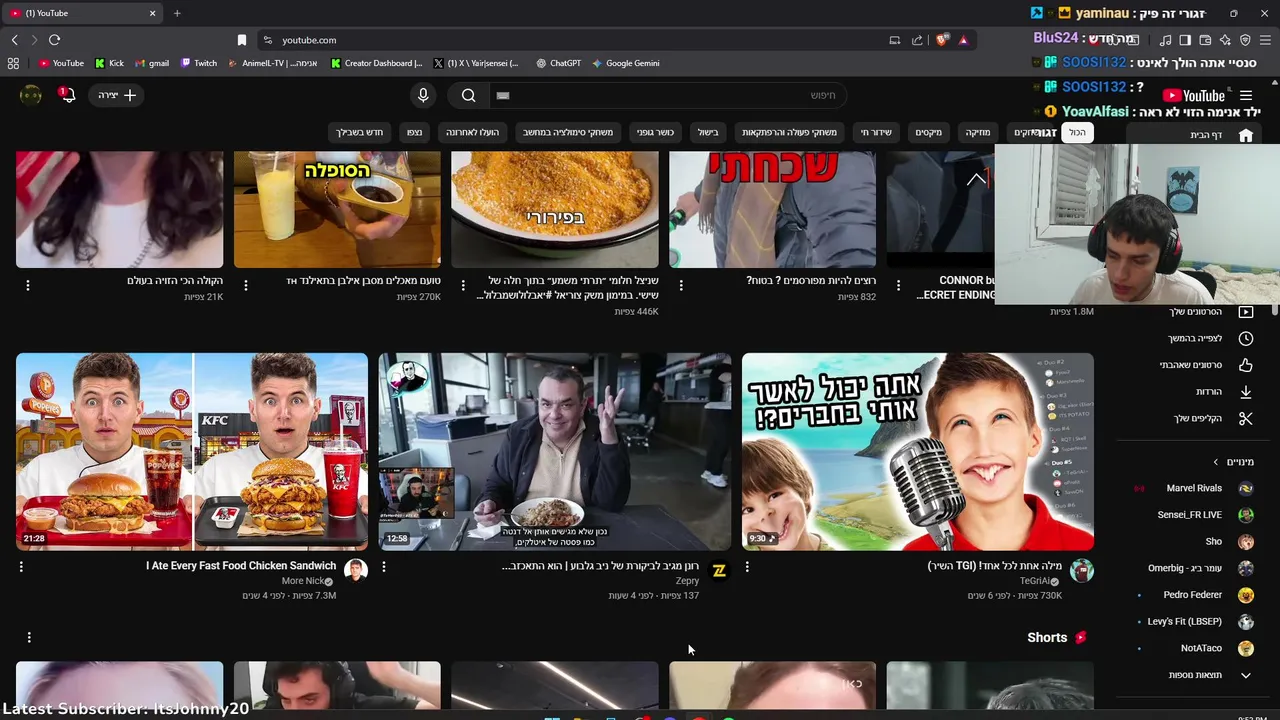
Task: Open Pedro Federer subscription channel
Action: [1194, 595]
